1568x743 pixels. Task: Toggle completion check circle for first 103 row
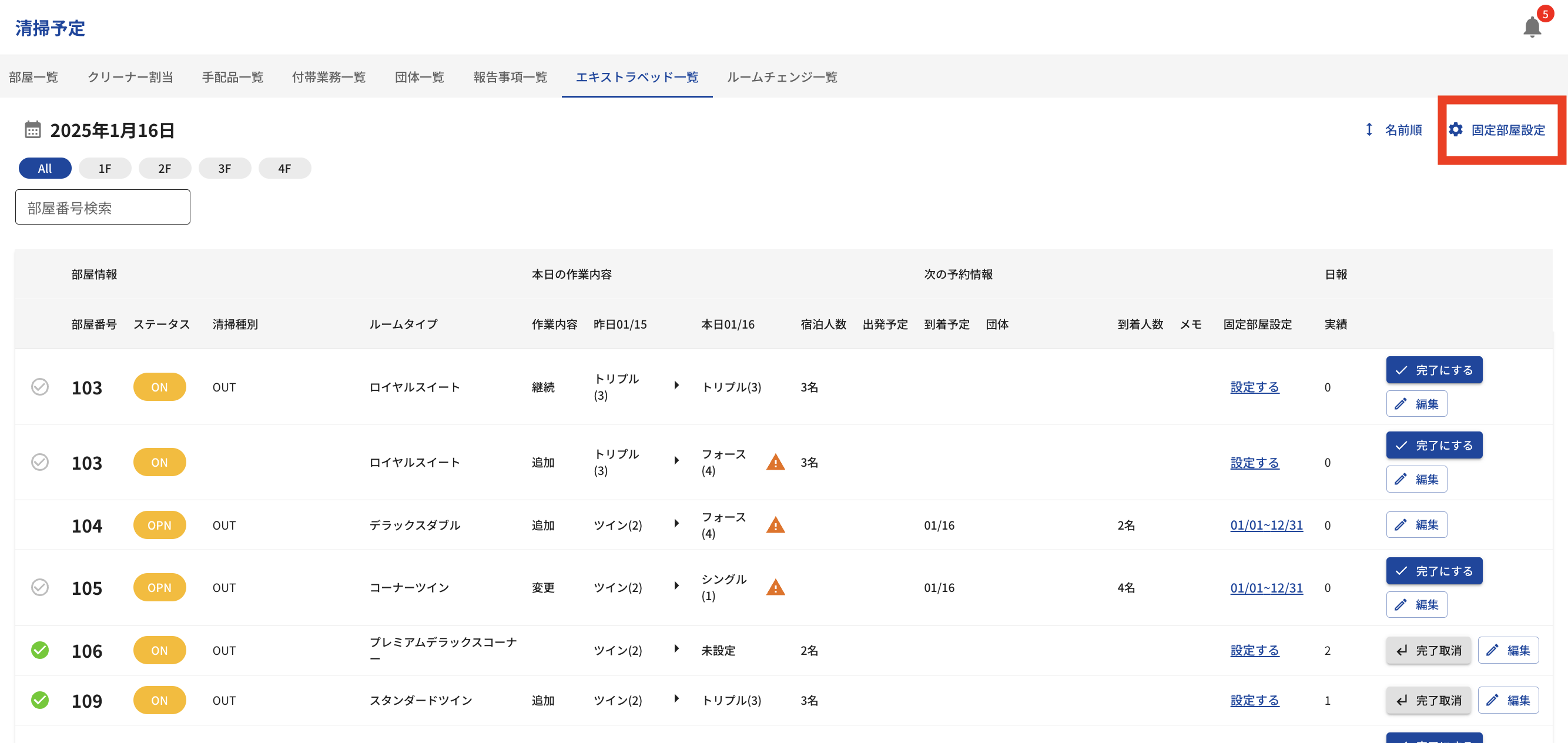click(39, 387)
